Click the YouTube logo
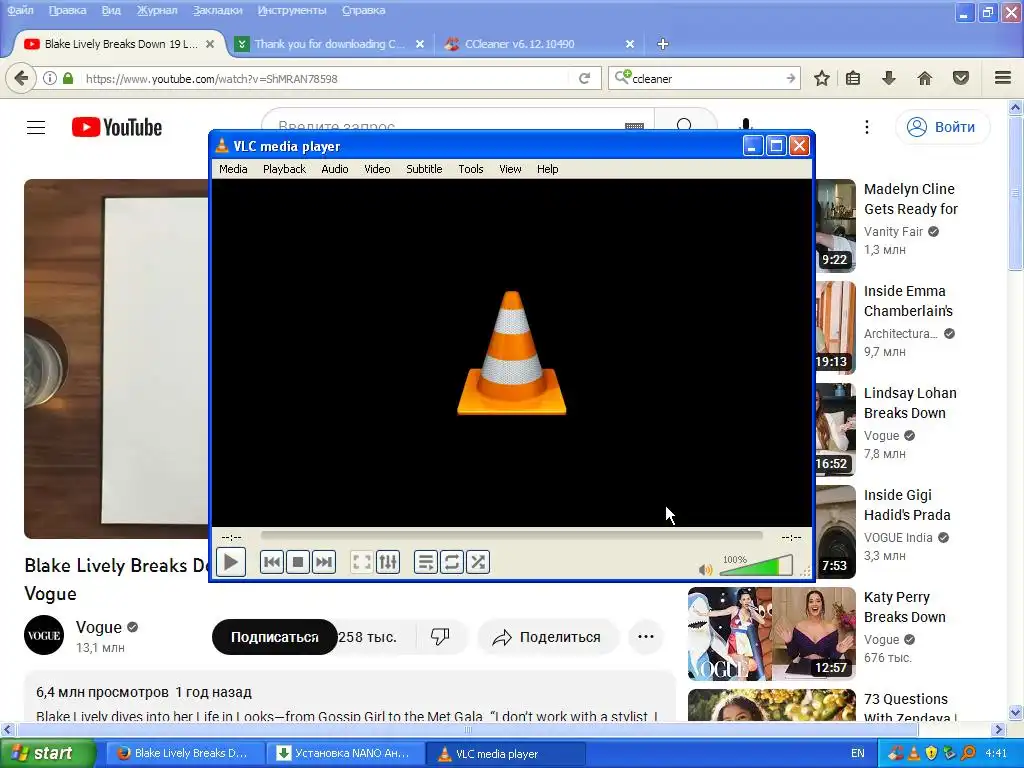 point(117,127)
